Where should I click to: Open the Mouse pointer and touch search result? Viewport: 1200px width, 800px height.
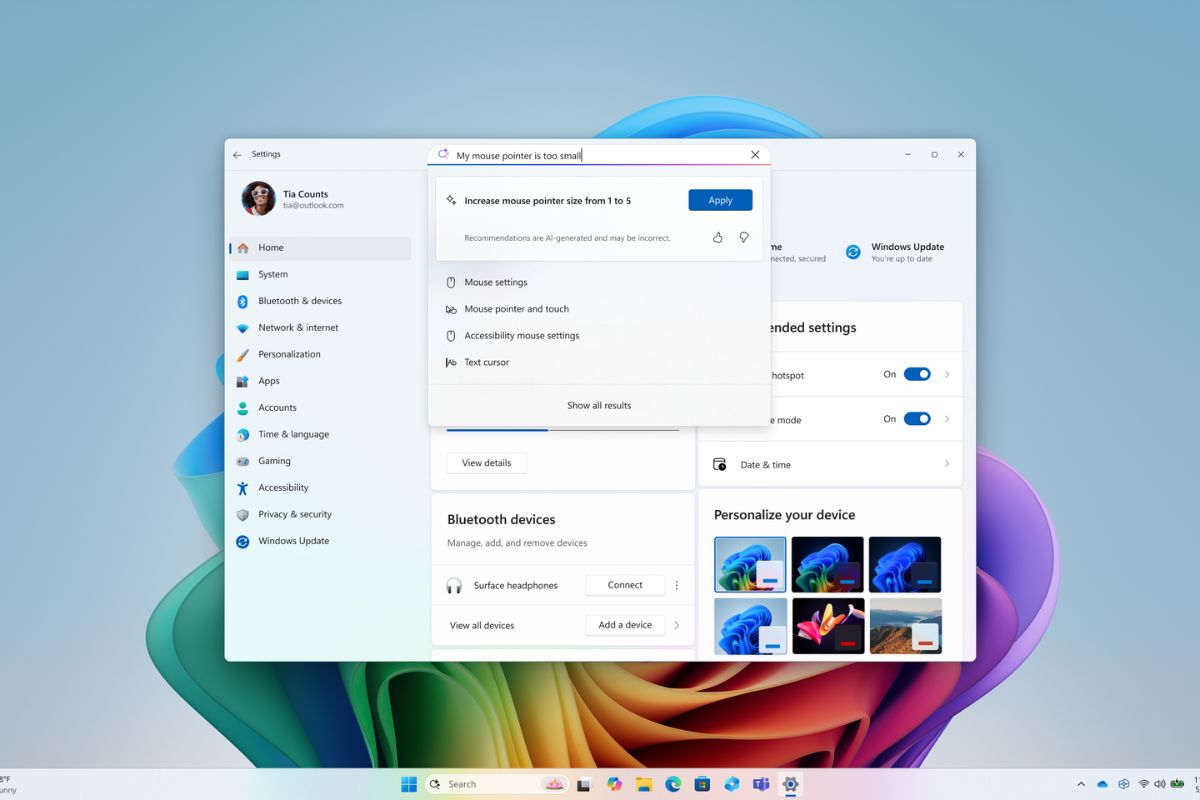click(516, 308)
